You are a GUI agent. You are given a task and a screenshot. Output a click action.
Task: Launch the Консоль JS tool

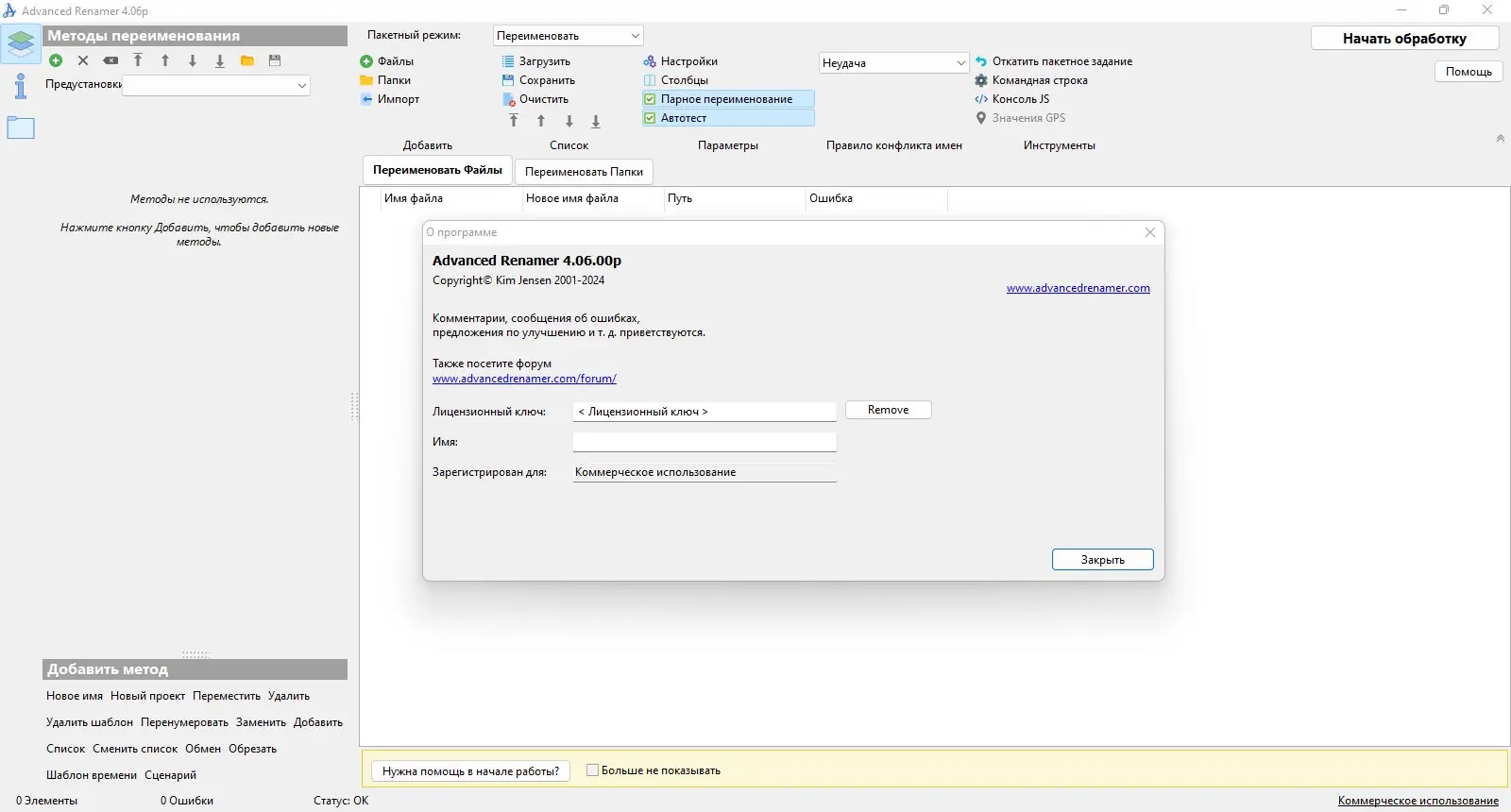[x=1012, y=99]
